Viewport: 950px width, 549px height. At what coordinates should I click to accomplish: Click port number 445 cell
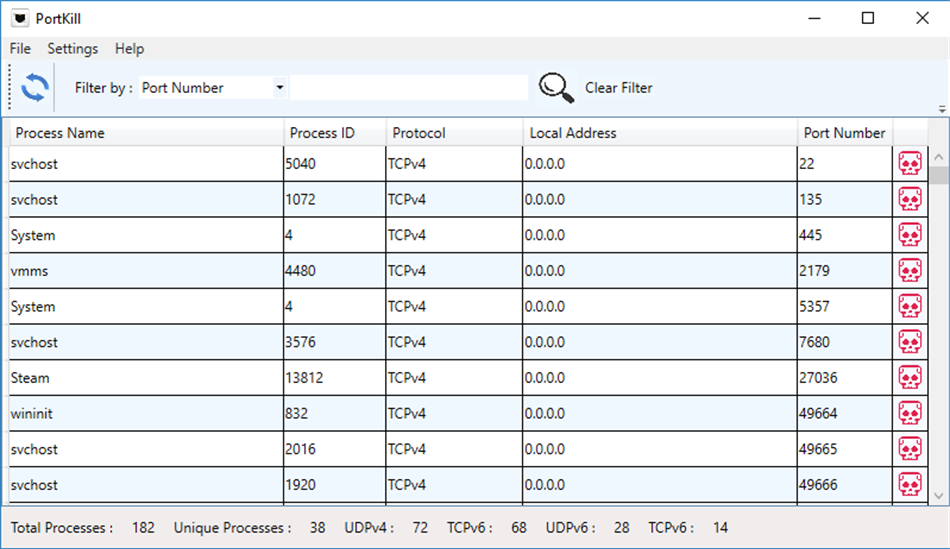pyautogui.click(x=845, y=235)
